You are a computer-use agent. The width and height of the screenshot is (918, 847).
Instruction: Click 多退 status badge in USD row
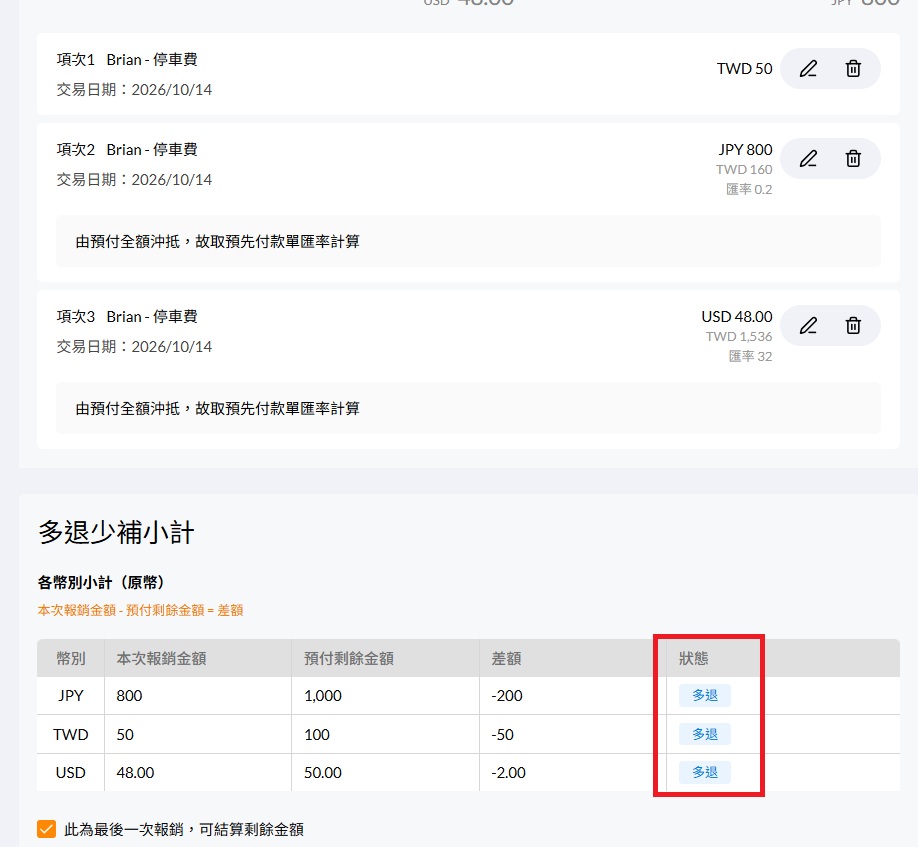click(705, 773)
